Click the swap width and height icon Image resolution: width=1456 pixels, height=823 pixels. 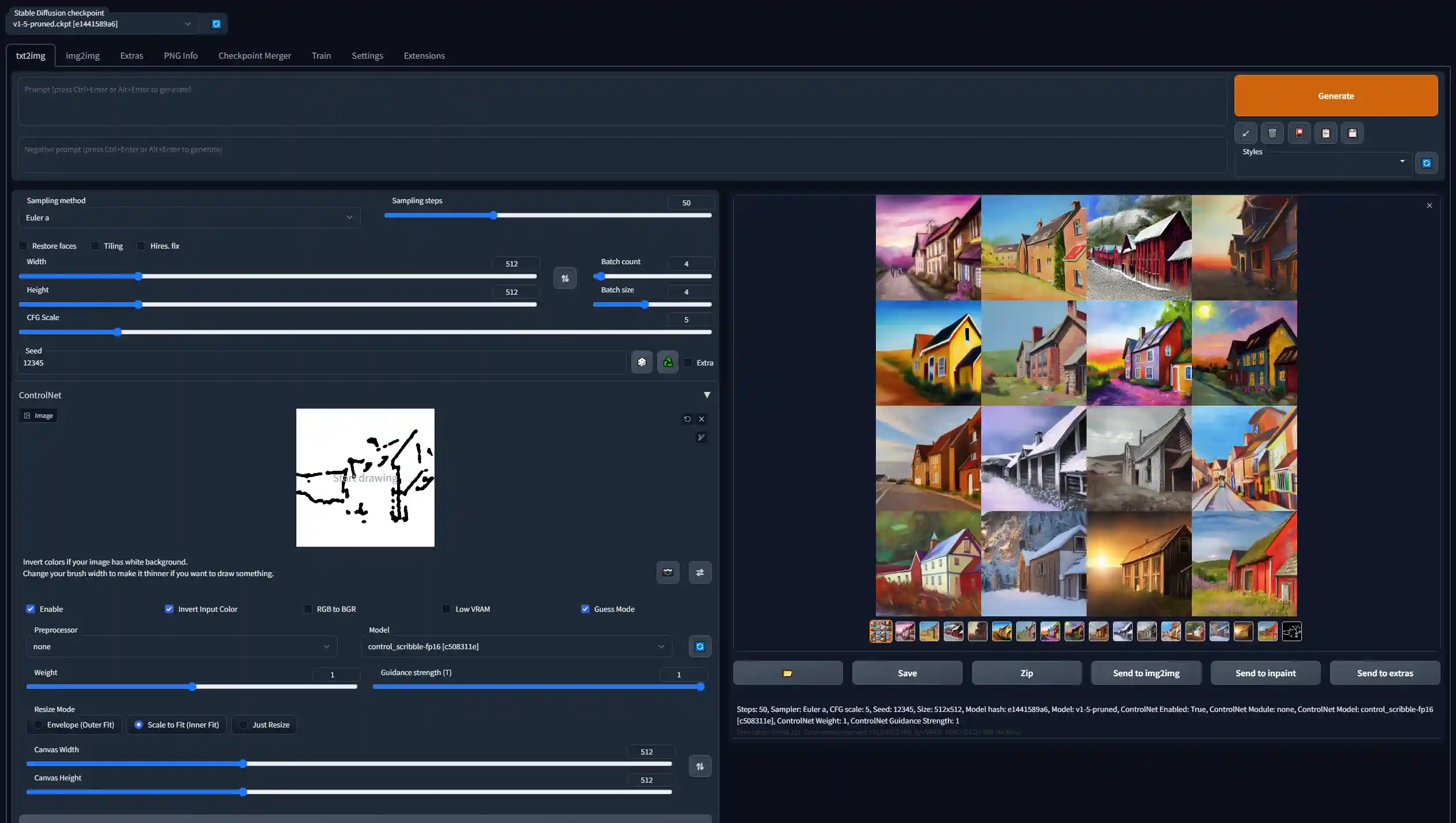pos(565,279)
